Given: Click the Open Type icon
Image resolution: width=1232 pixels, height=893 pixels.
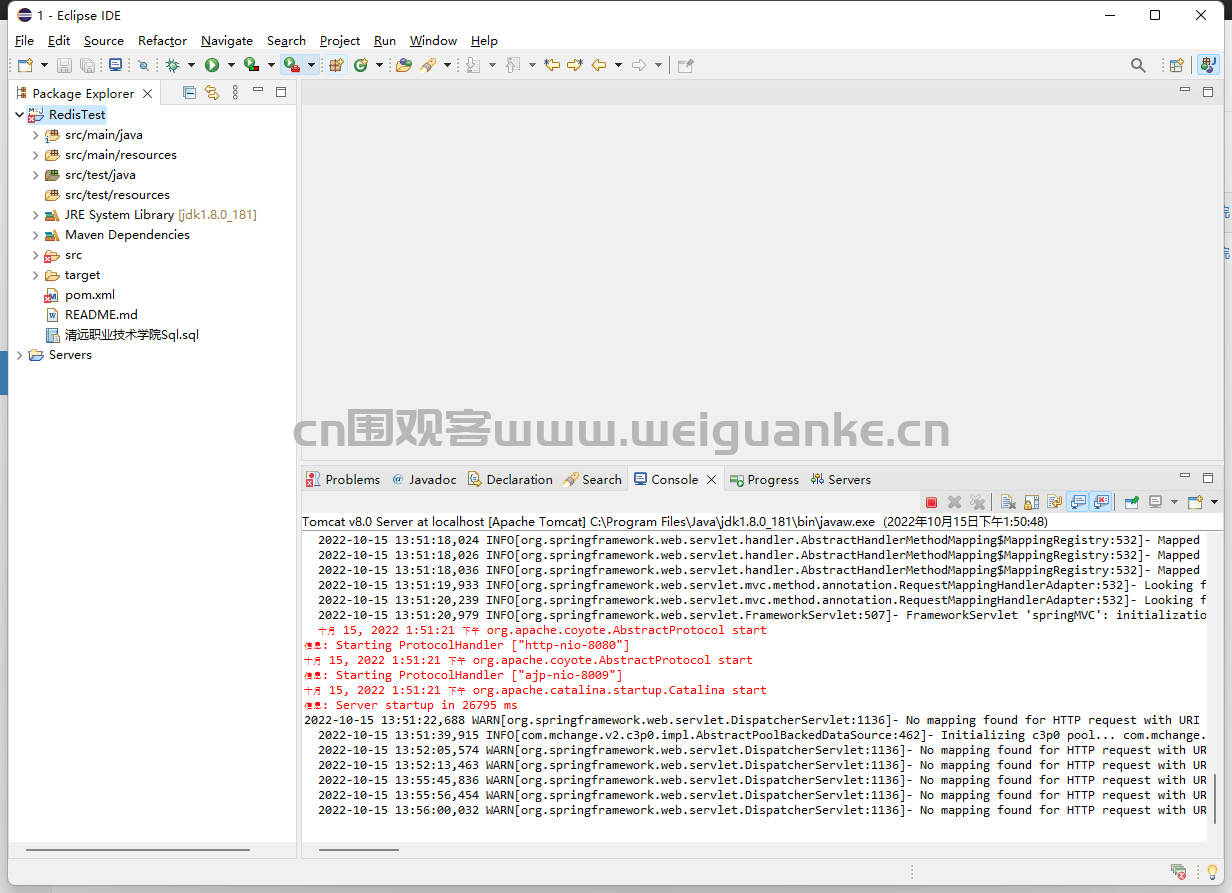Looking at the screenshot, I should (x=404, y=65).
